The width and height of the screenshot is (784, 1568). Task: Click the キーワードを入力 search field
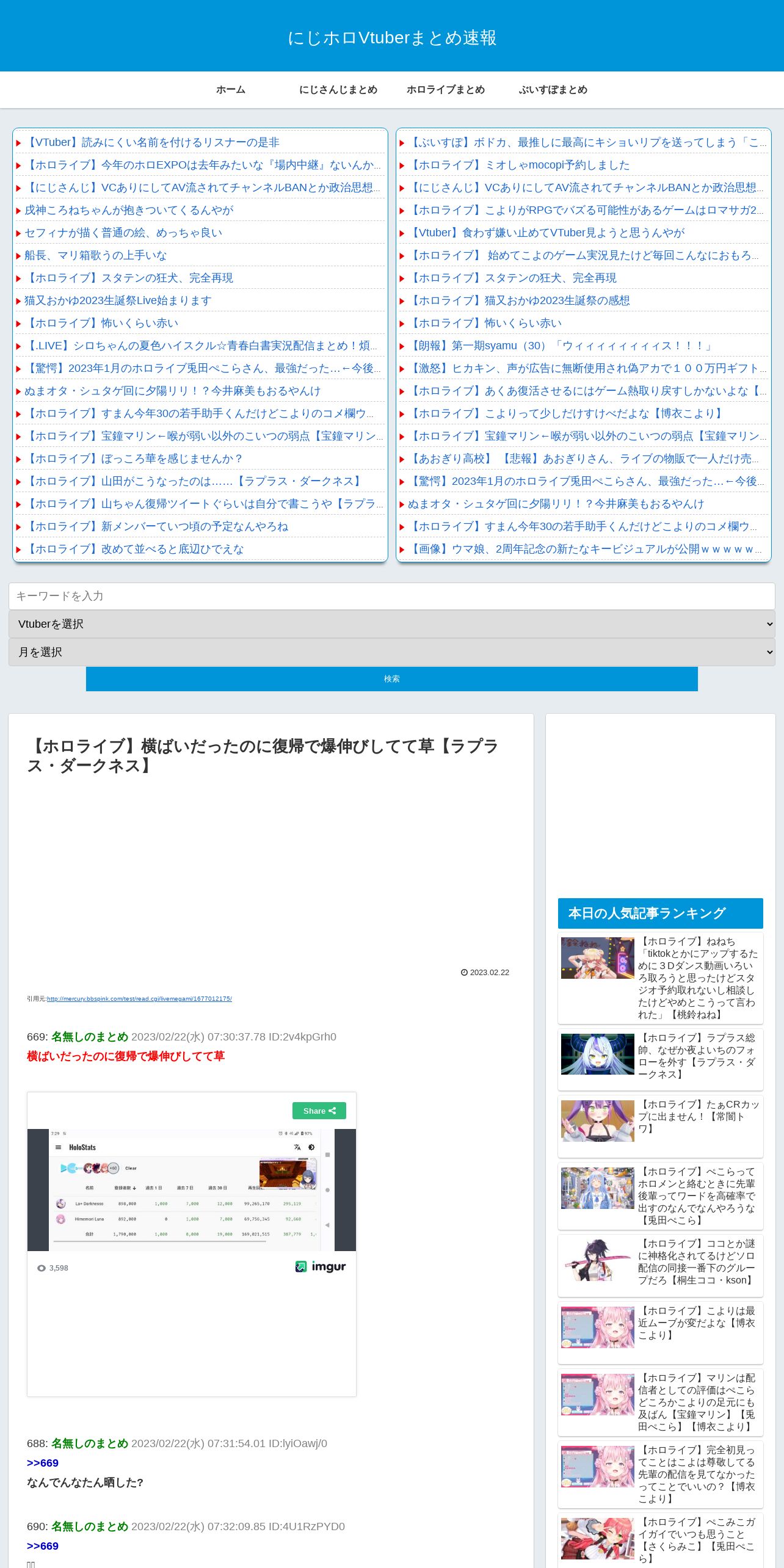[392, 596]
